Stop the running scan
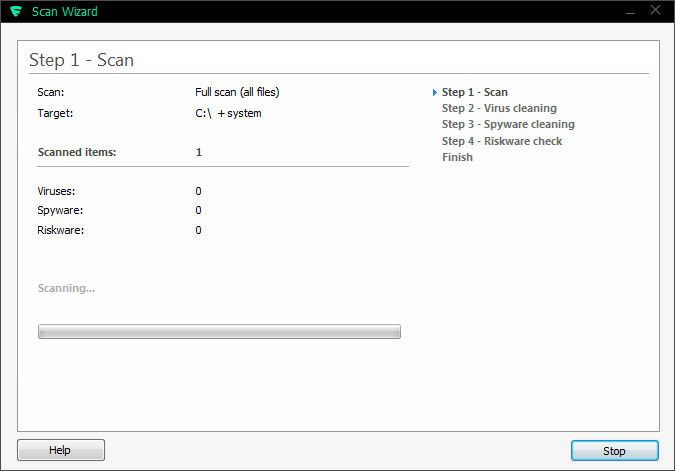 click(614, 450)
